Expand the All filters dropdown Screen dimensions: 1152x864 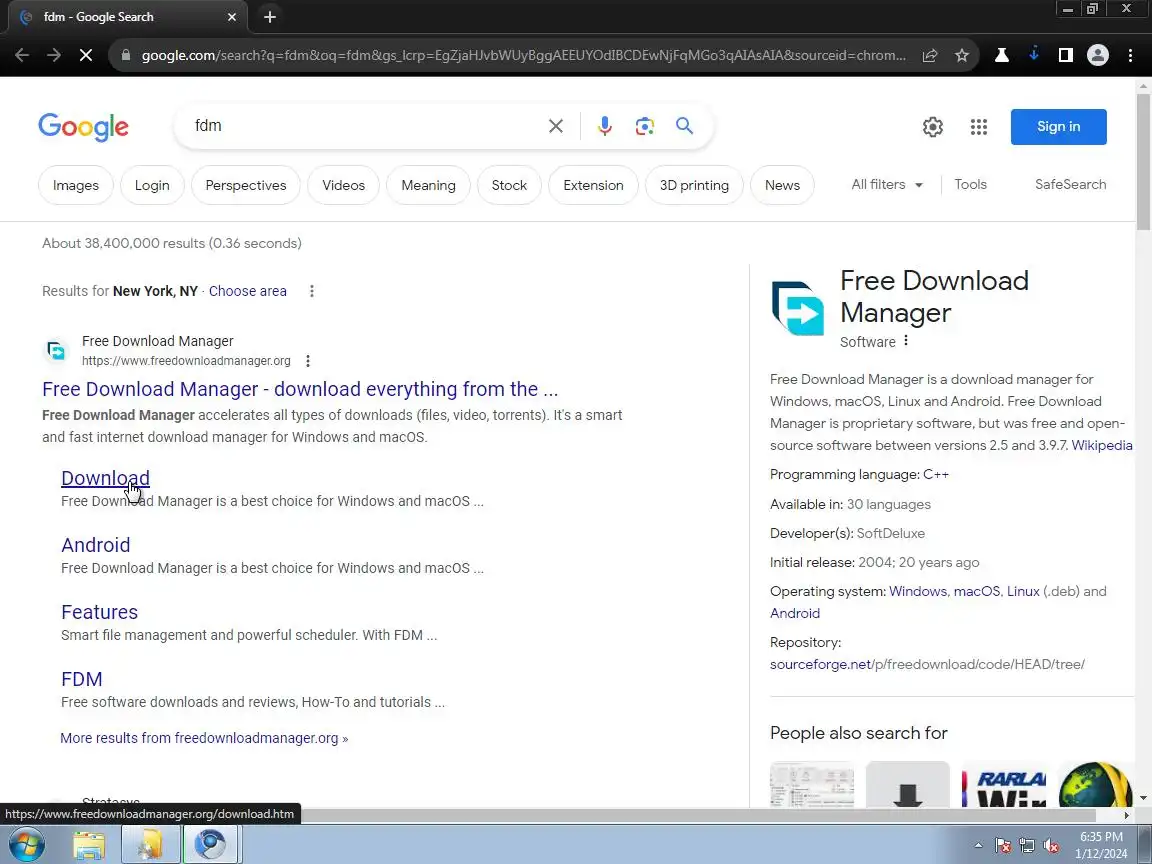[887, 185]
